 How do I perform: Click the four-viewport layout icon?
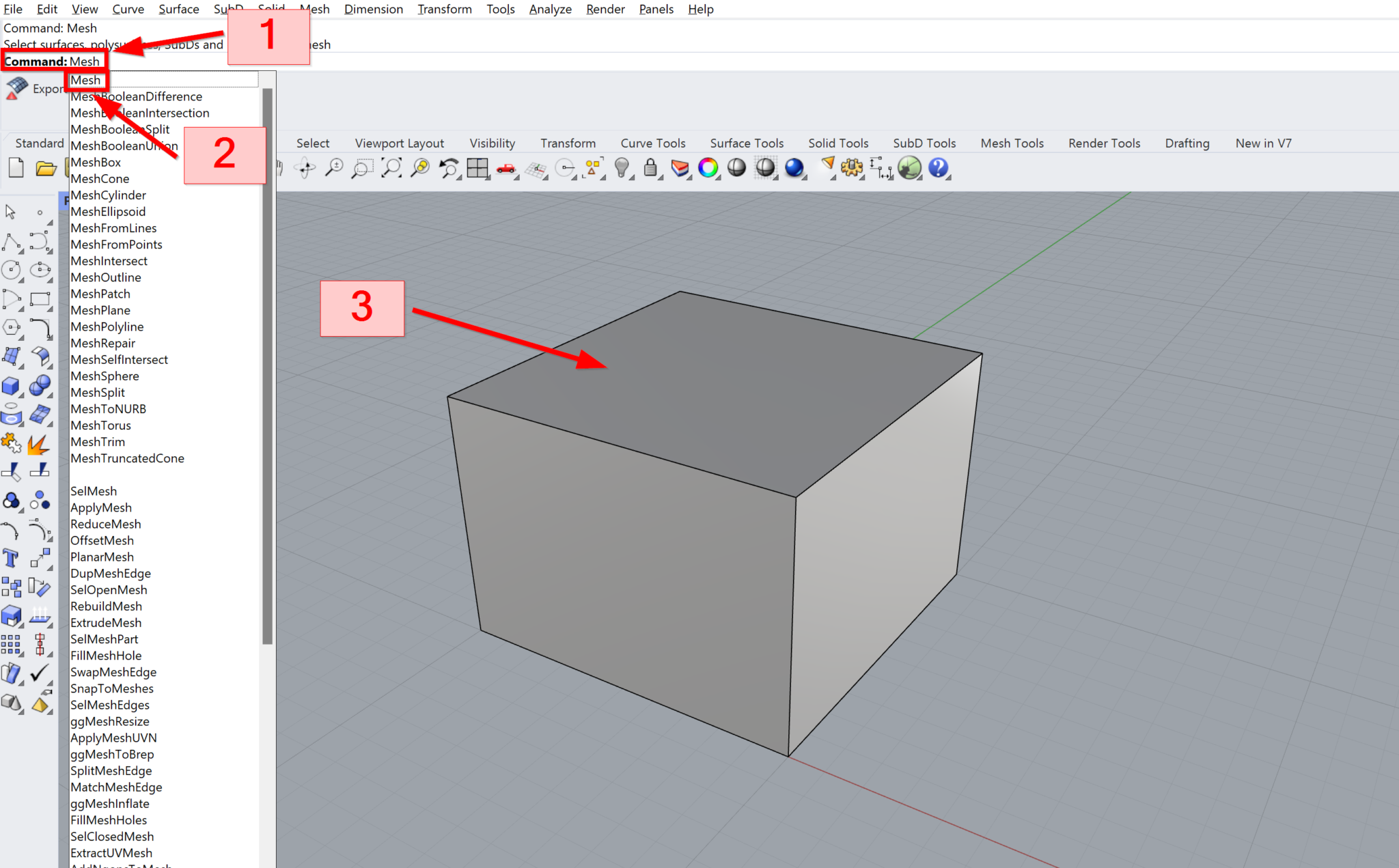(477, 169)
